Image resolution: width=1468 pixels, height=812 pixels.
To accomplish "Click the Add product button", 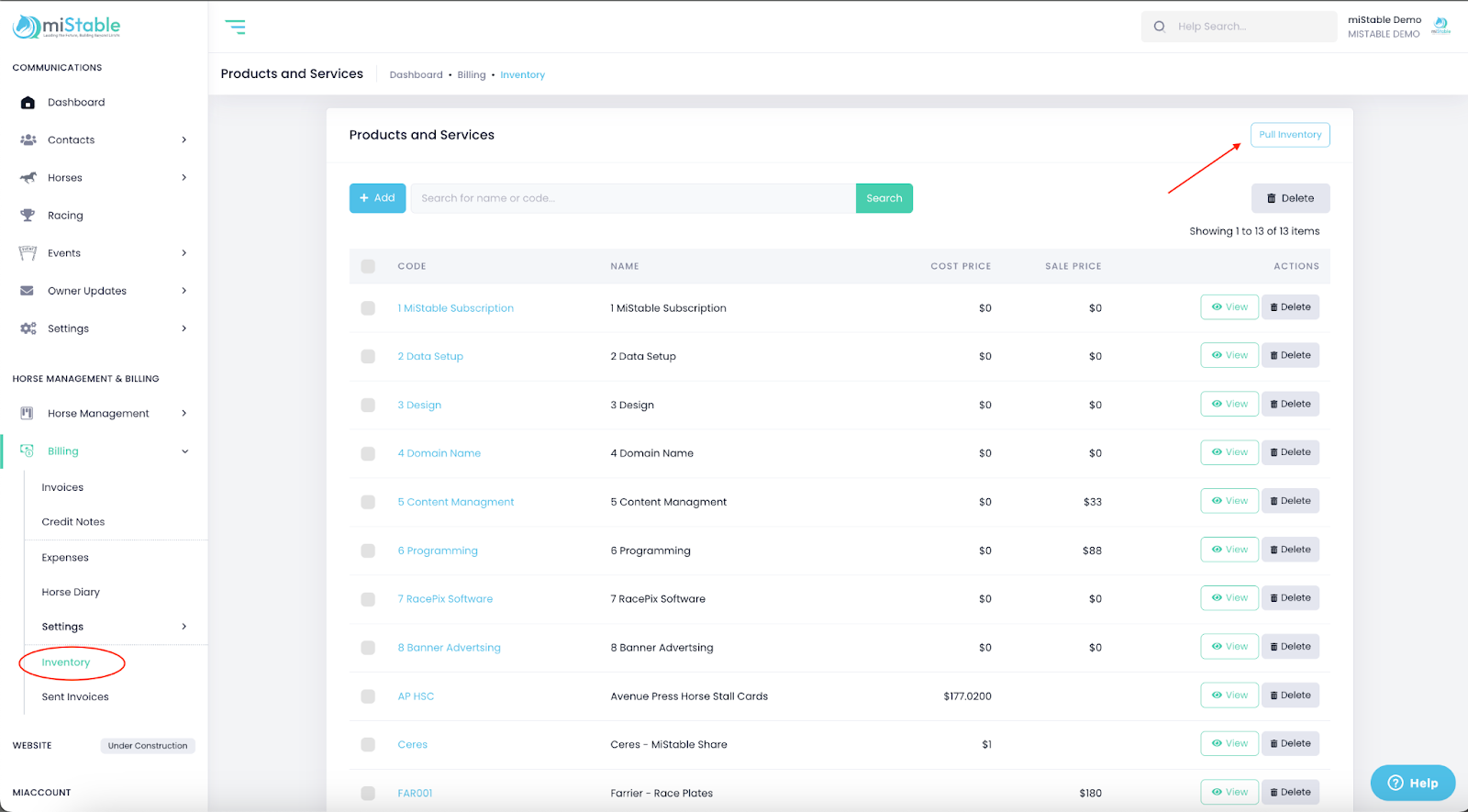I will tap(377, 198).
